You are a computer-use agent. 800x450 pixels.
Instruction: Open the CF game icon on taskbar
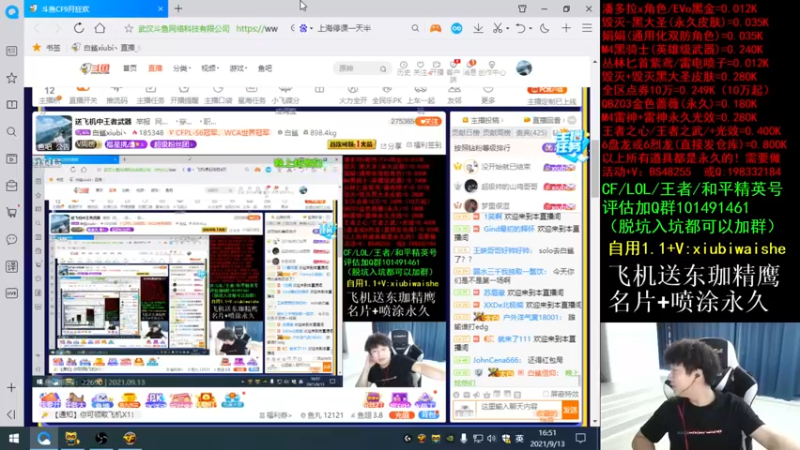pos(129,438)
